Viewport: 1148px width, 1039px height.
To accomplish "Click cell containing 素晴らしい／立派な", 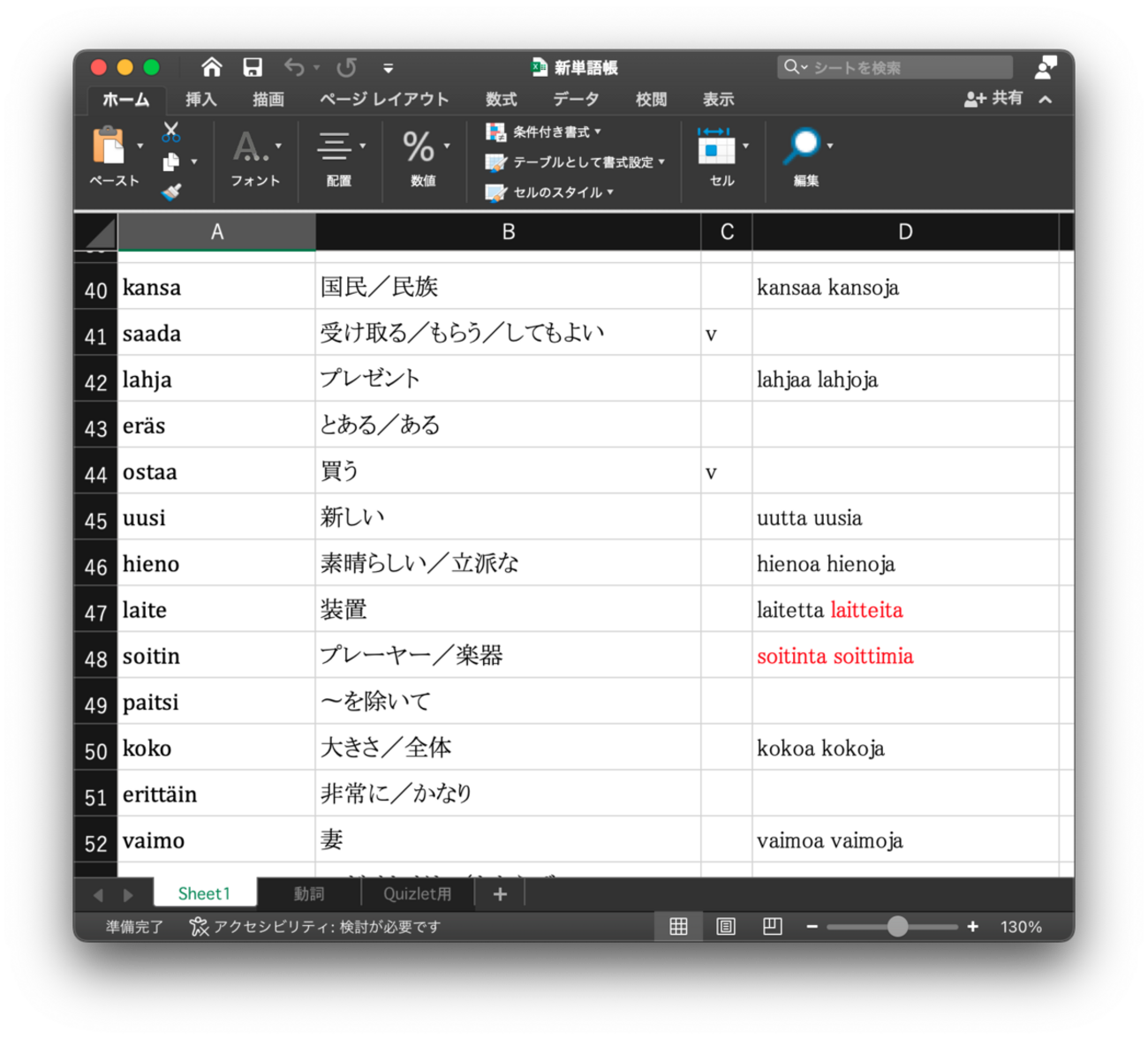I will 508,563.
